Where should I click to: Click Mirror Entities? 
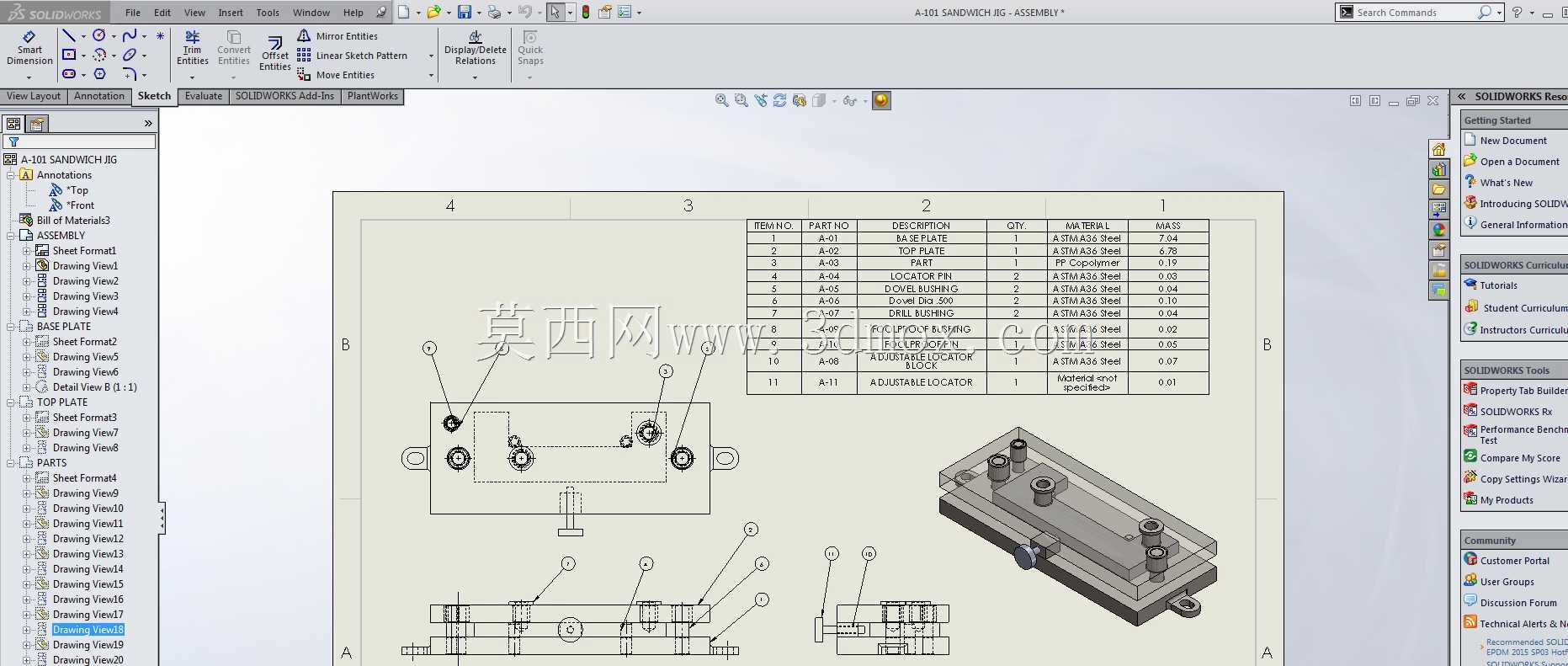(x=338, y=36)
